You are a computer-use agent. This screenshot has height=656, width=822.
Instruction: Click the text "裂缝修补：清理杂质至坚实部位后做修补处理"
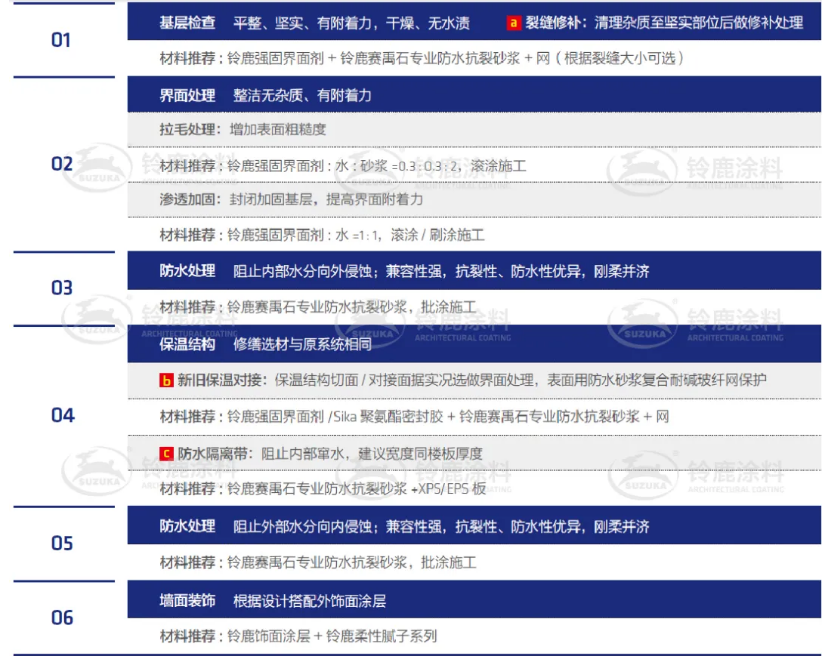(x=664, y=23)
